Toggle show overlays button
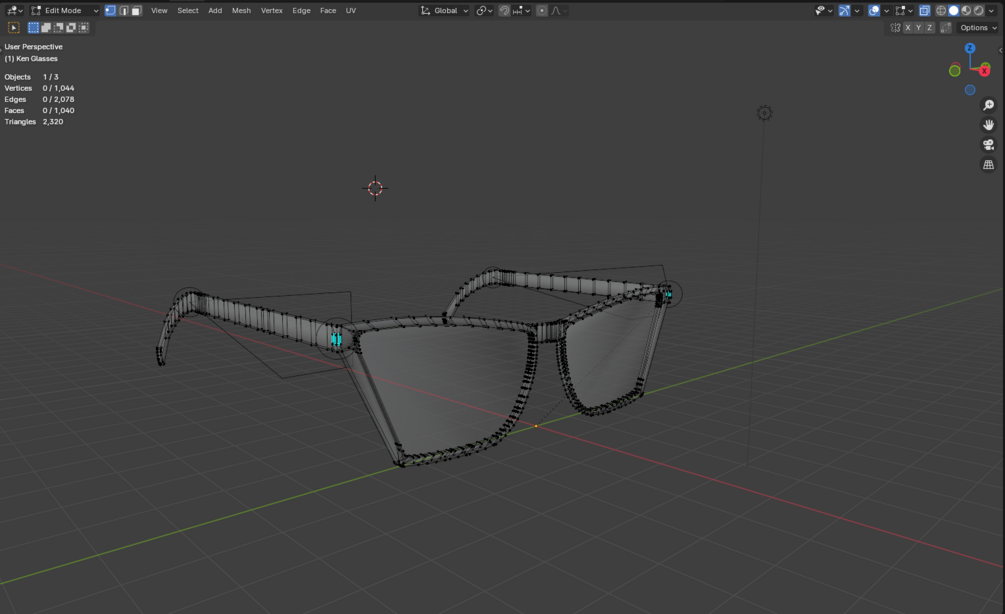Viewport: 1005px width, 614px height. click(x=874, y=10)
